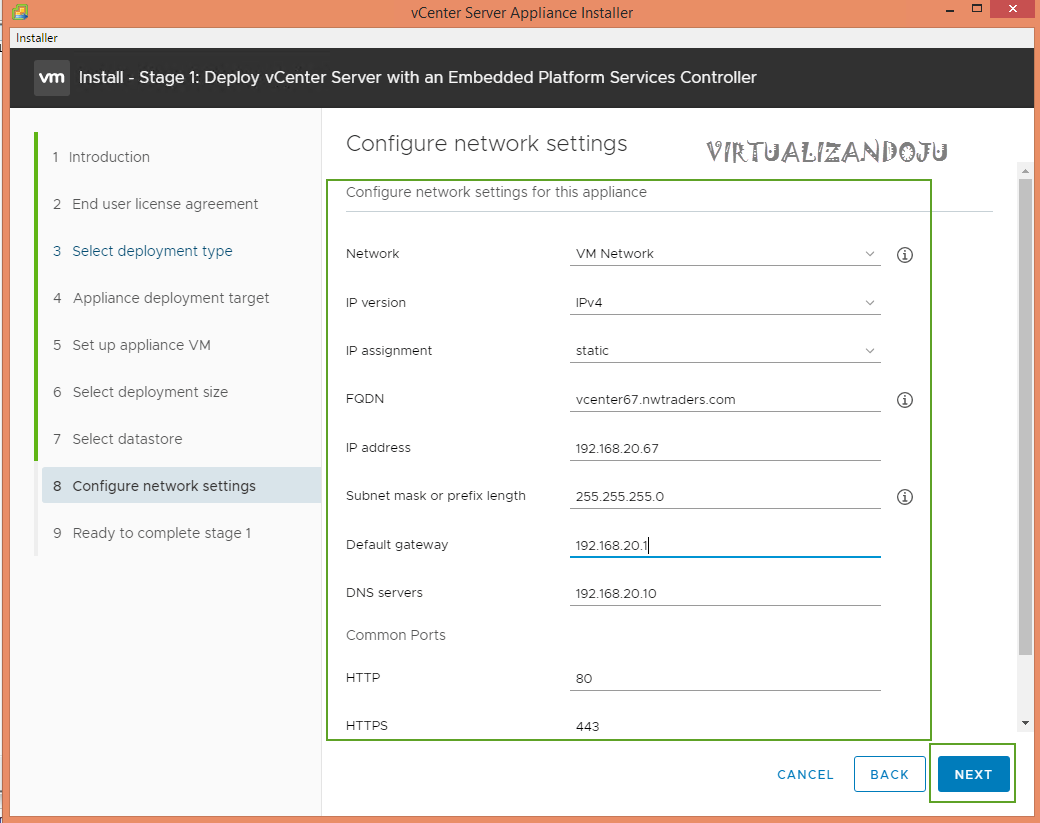This screenshot has width=1040, height=823.
Task: Jump to step 4 Appliance deployment target
Action: pos(171,298)
